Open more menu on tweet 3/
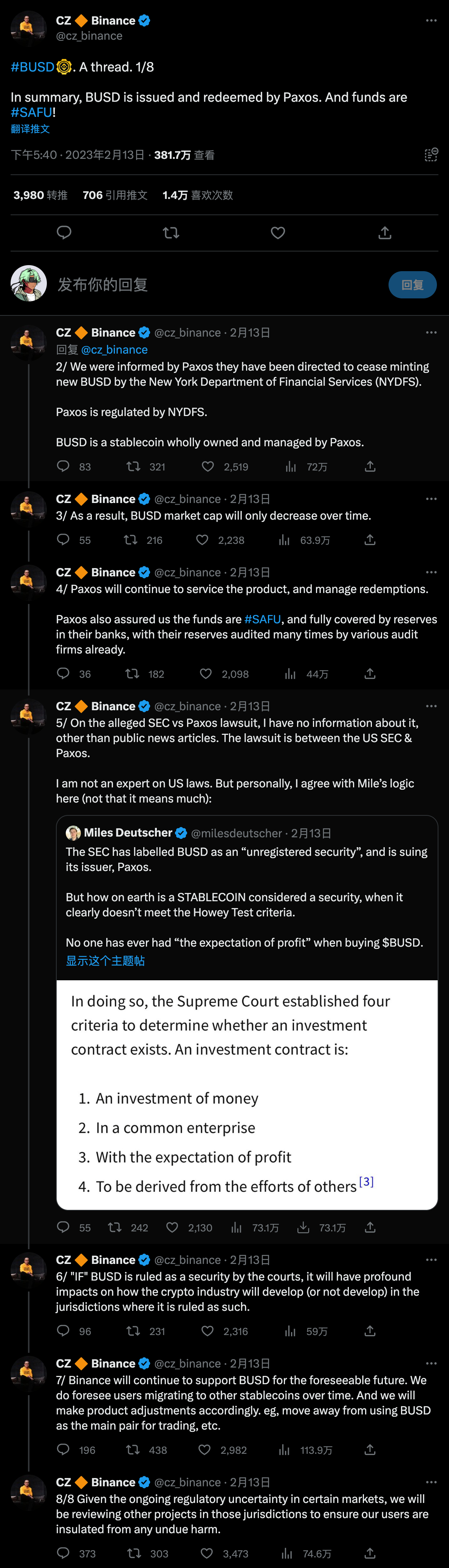Viewport: 449px width, 1568px height. (x=431, y=499)
